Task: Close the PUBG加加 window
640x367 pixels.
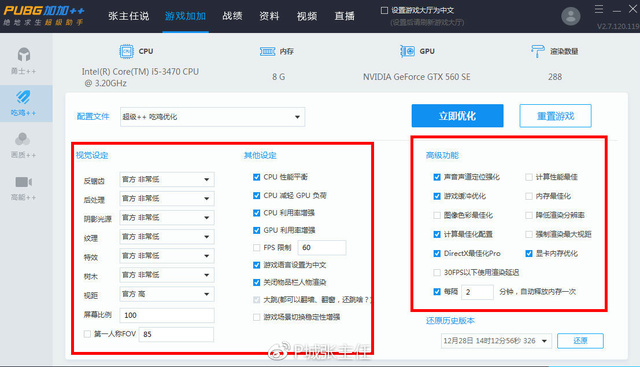Action: click(633, 9)
